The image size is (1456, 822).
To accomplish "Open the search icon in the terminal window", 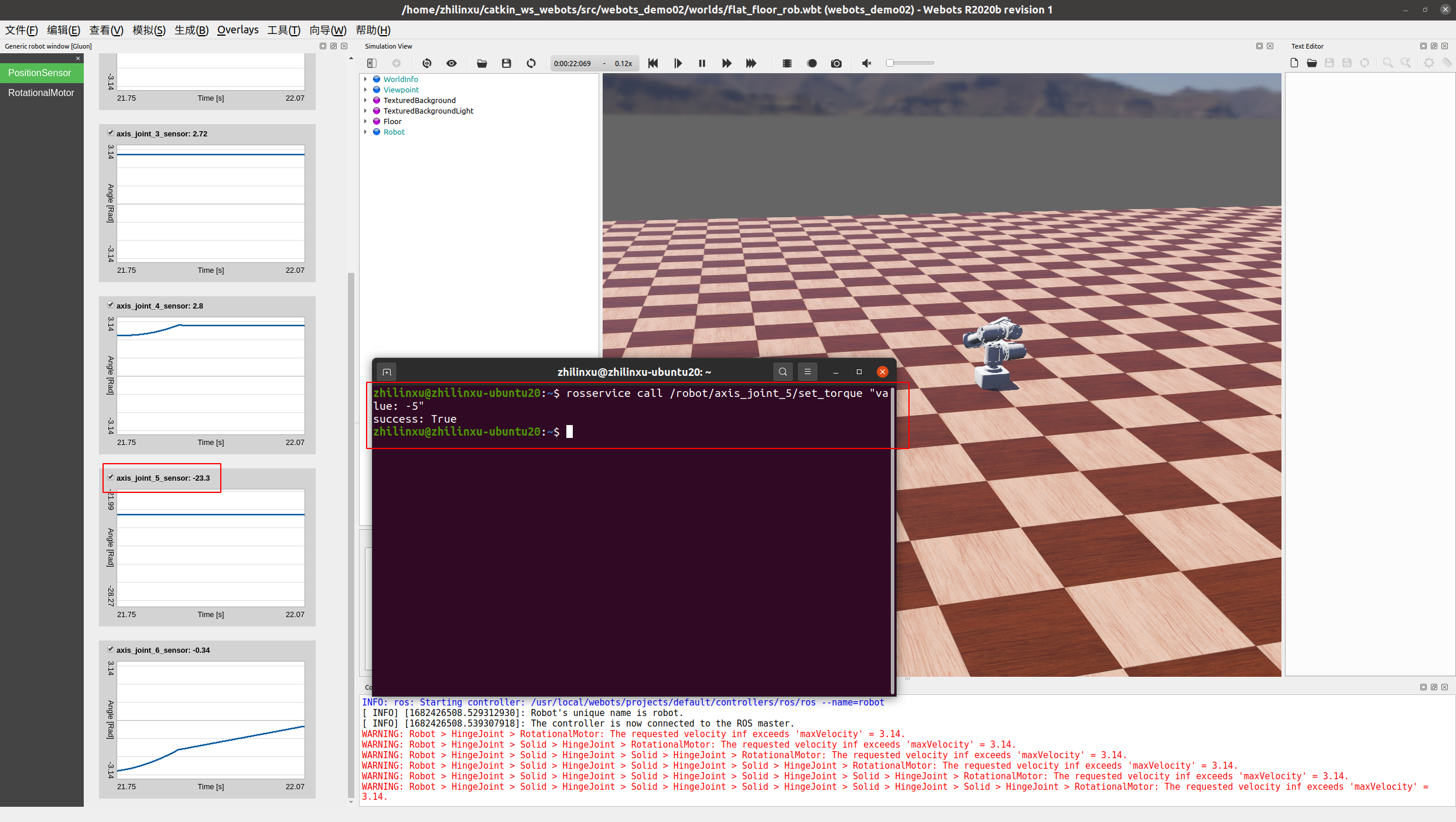I will (x=782, y=371).
